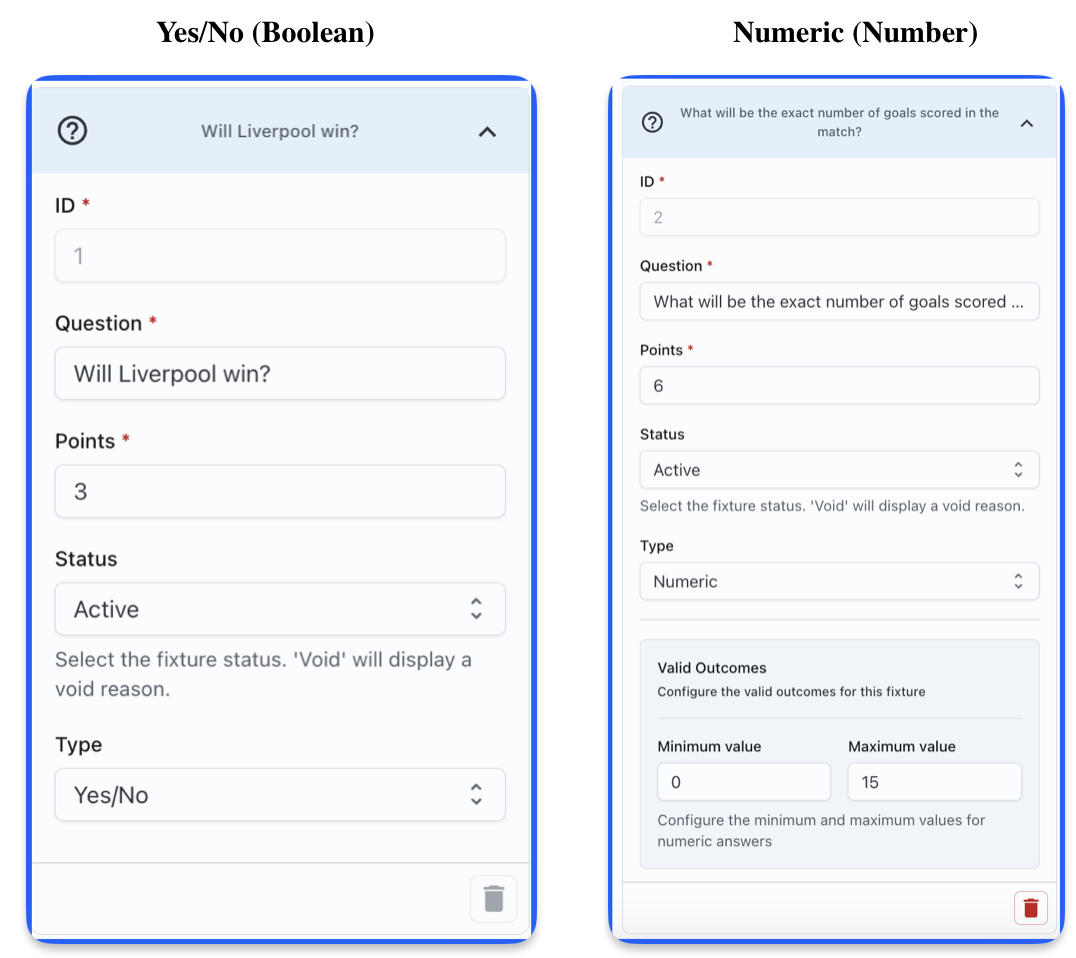The image size is (1076, 958).
Task: Click the disabled ID field showing 1
Action: [x=280, y=256]
